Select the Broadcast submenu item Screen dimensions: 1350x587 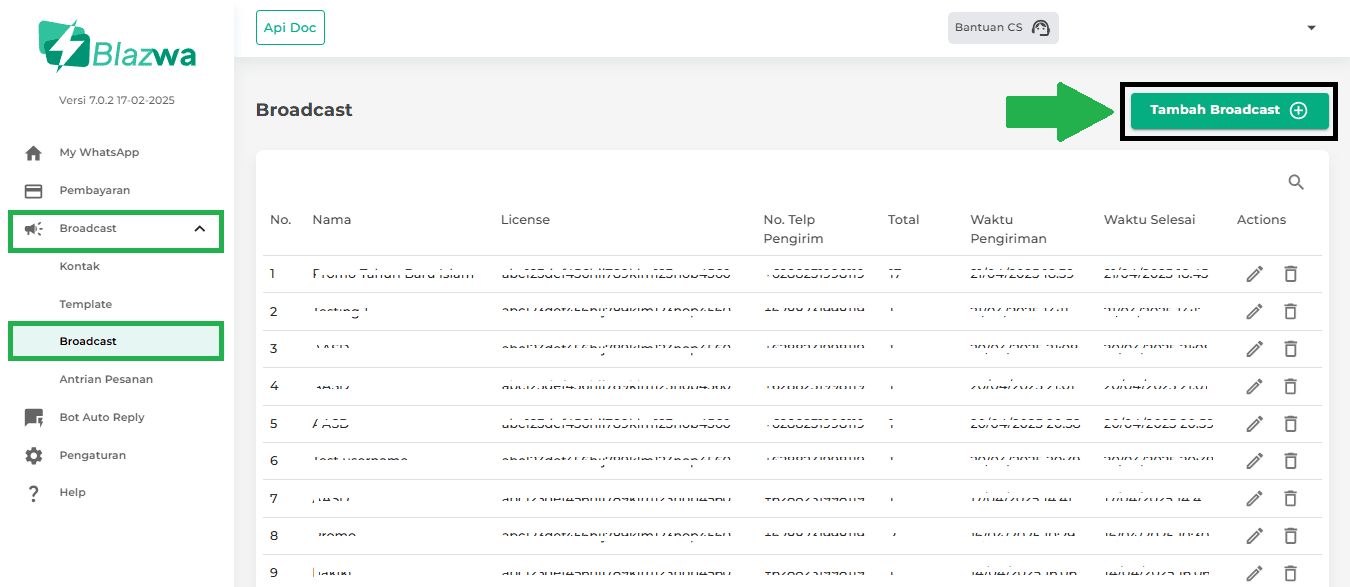point(116,341)
